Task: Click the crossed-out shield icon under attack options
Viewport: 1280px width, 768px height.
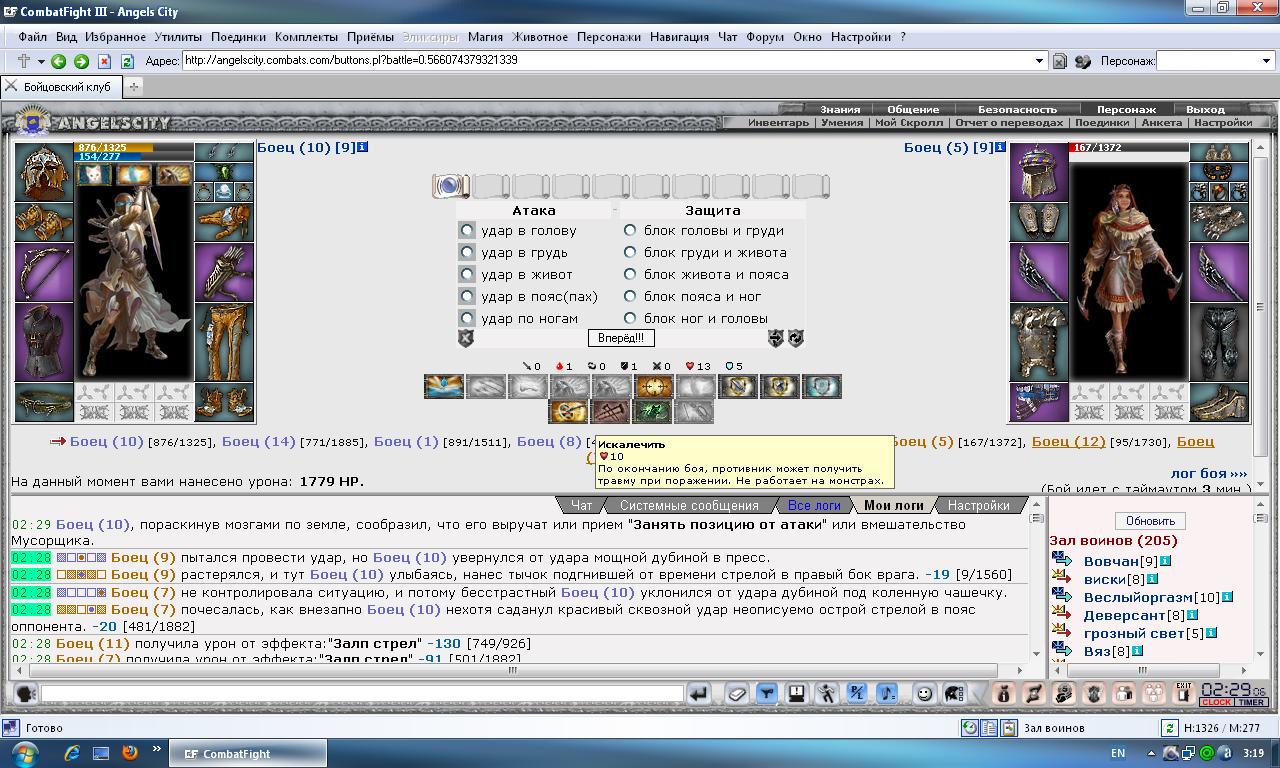Action: [466, 338]
